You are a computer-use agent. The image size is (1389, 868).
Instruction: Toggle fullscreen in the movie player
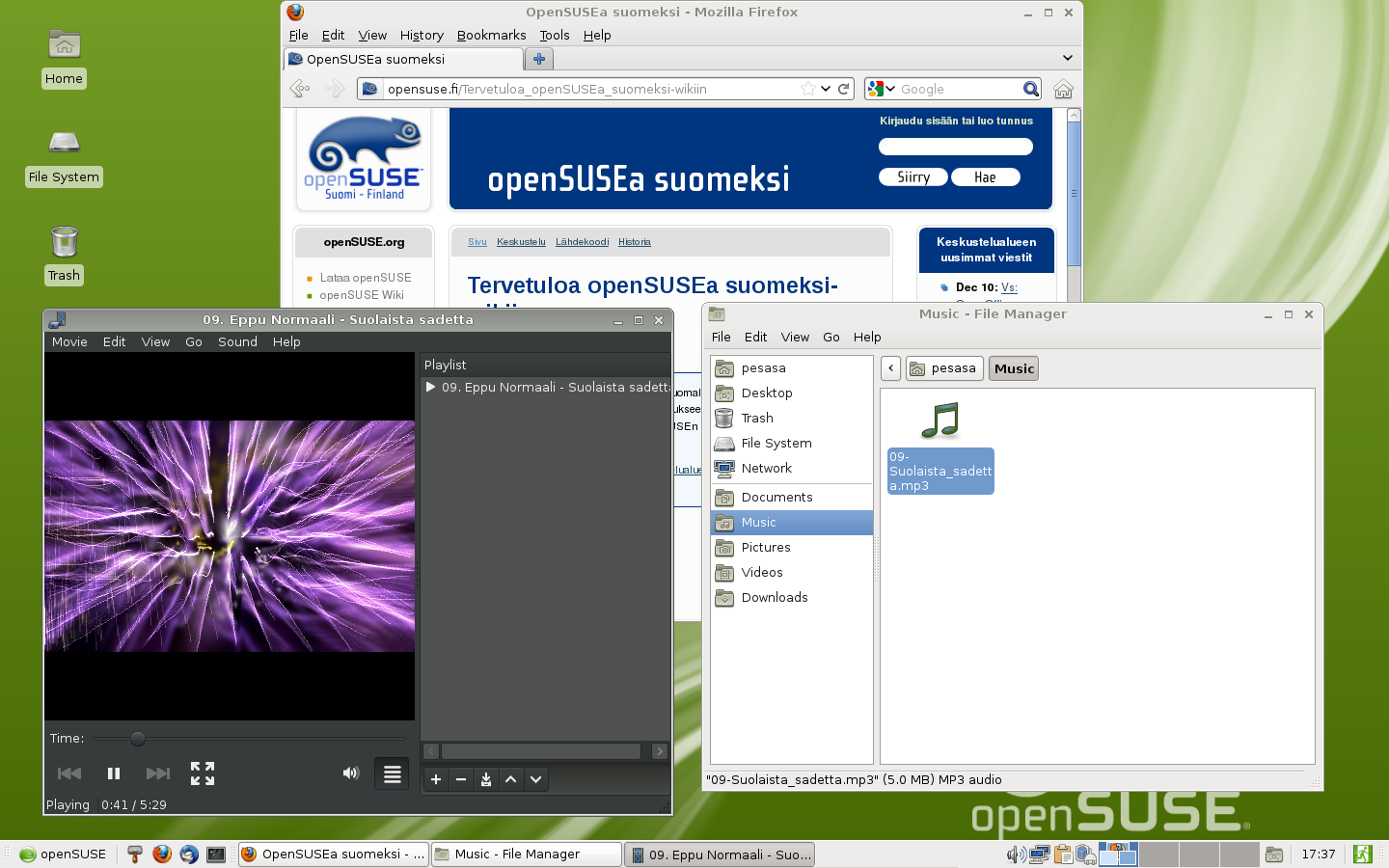[x=203, y=773]
